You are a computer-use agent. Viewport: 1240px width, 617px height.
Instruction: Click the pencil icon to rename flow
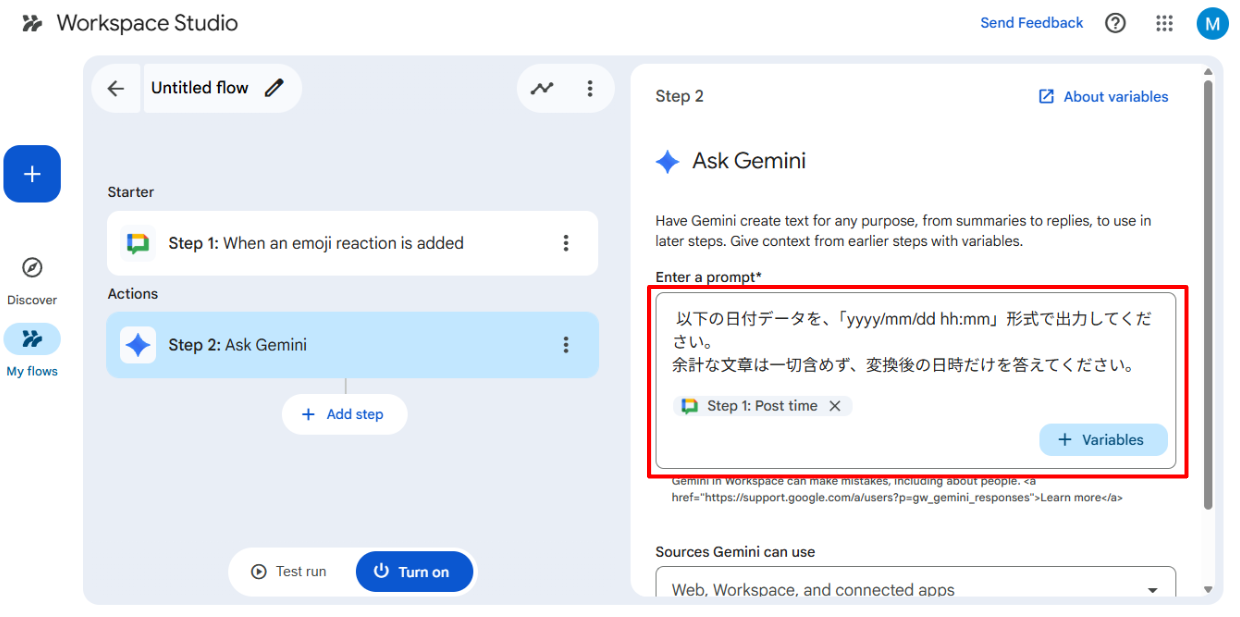pyautogui.click(x=274, y=88)
